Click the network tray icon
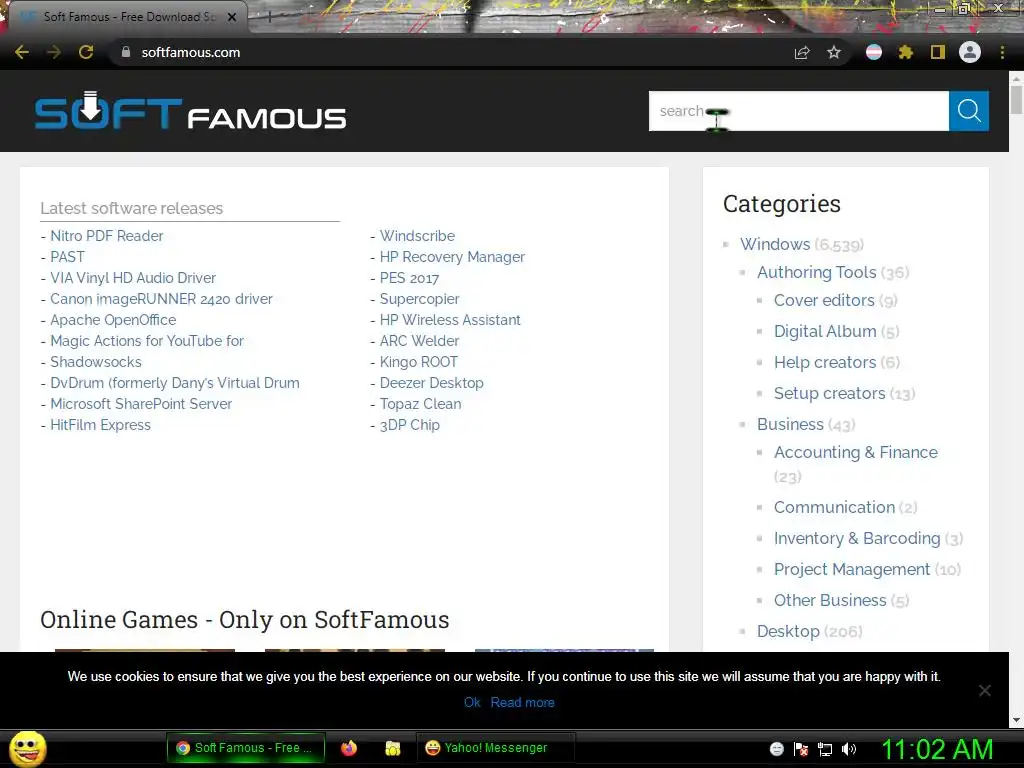Viewport: 1024px width, 768px height. click(x=825, y=749)
